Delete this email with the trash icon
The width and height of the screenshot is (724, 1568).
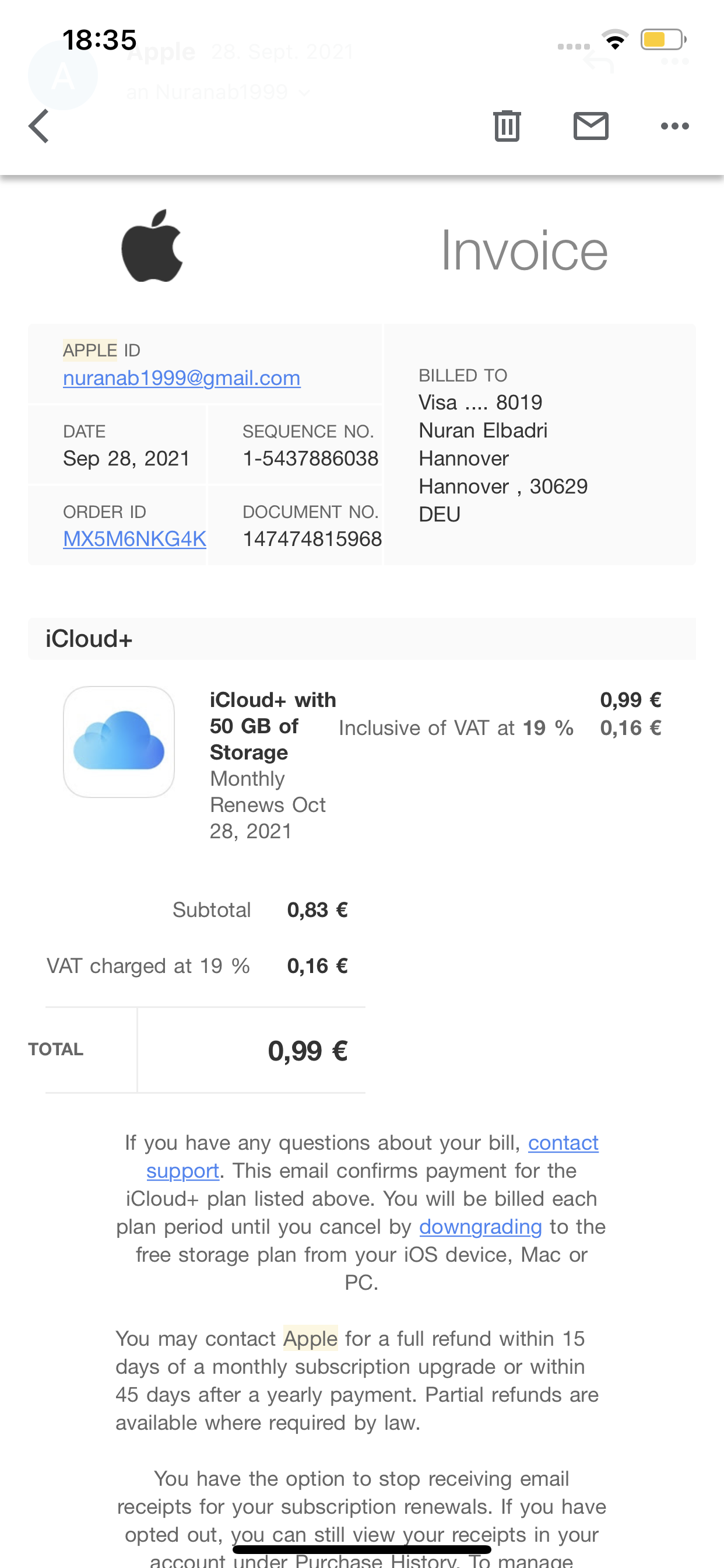pyautogui.click(x=507, y=126)
